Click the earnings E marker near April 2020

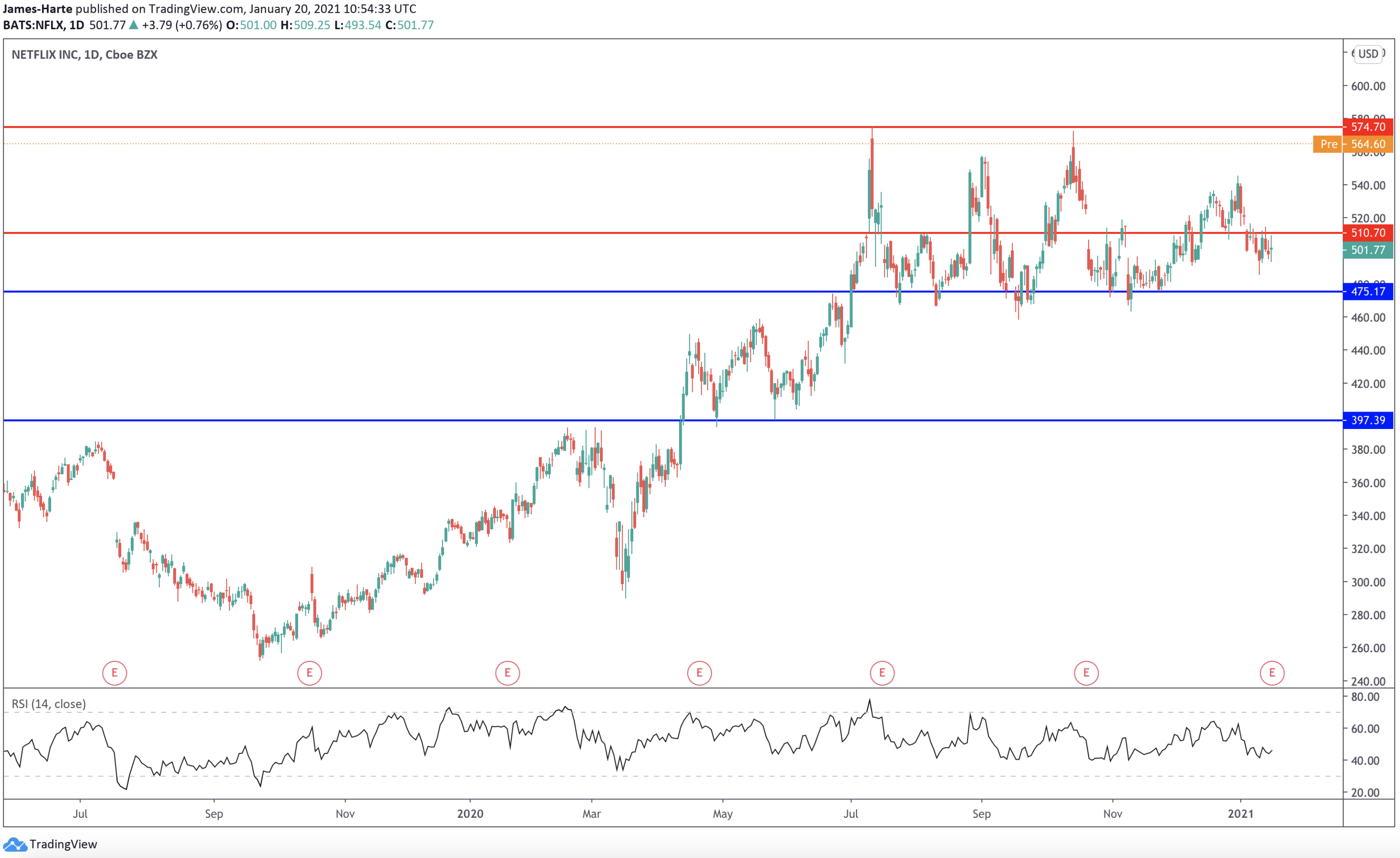700,672
